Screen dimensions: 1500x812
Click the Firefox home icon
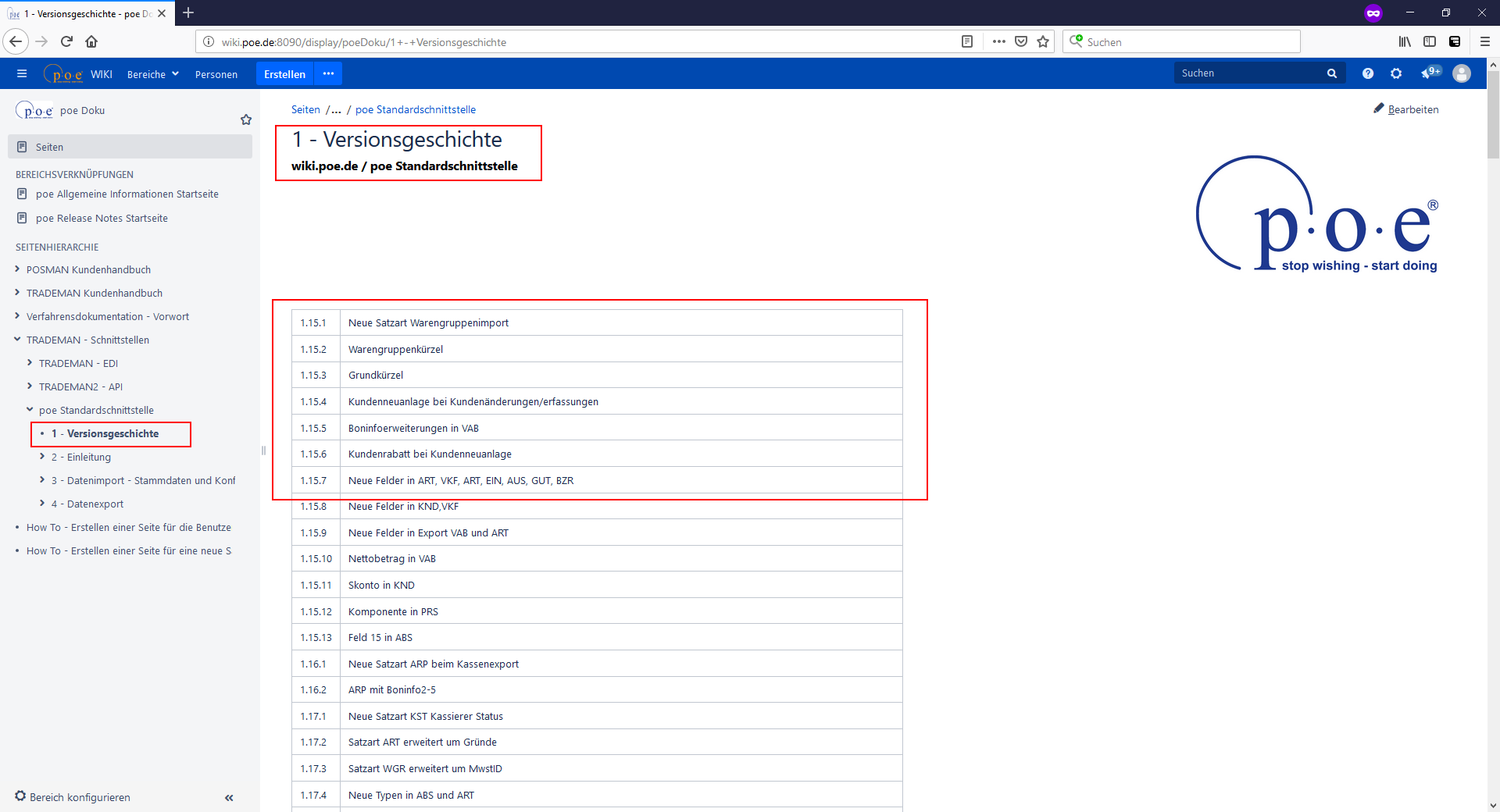click(x=91, y=42)
